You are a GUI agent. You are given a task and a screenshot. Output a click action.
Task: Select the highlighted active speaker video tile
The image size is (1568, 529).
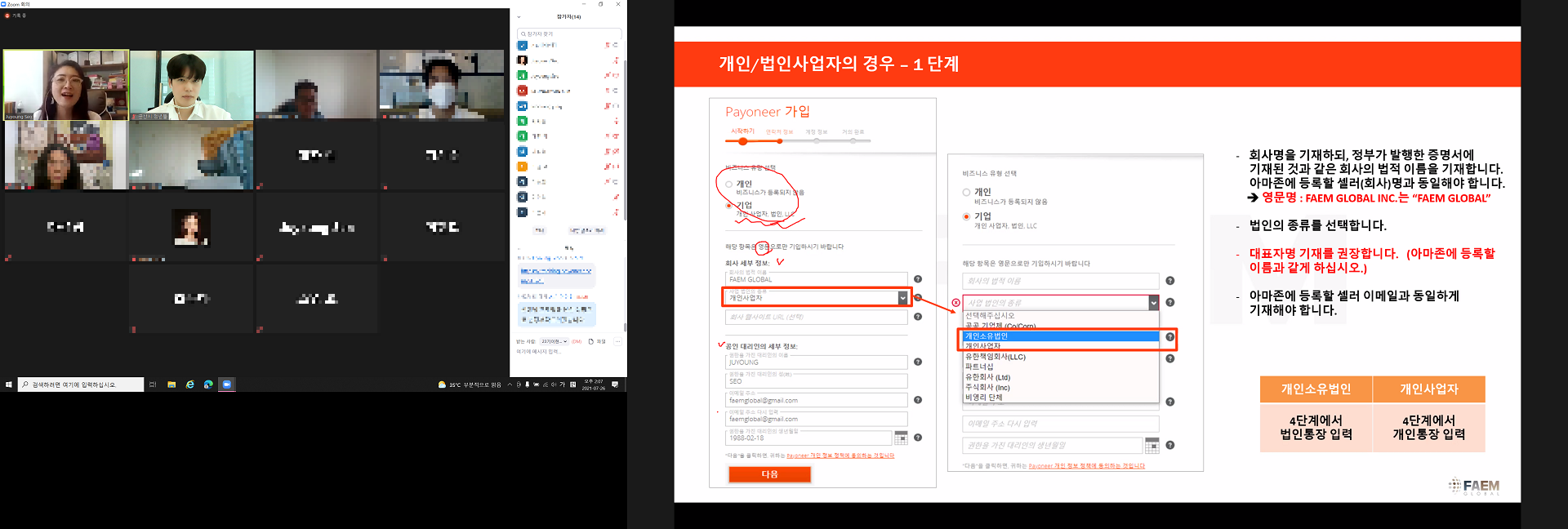(66, 85)
